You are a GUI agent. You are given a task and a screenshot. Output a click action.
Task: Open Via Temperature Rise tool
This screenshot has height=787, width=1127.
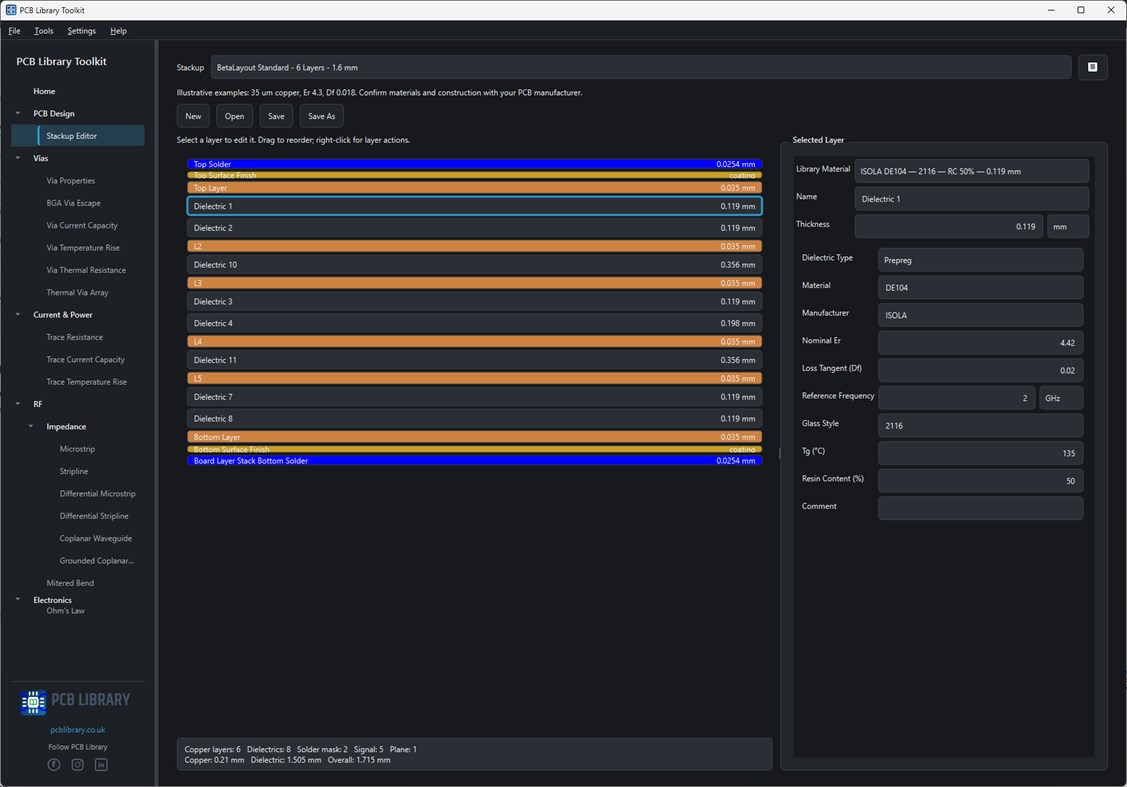(83, 247)
